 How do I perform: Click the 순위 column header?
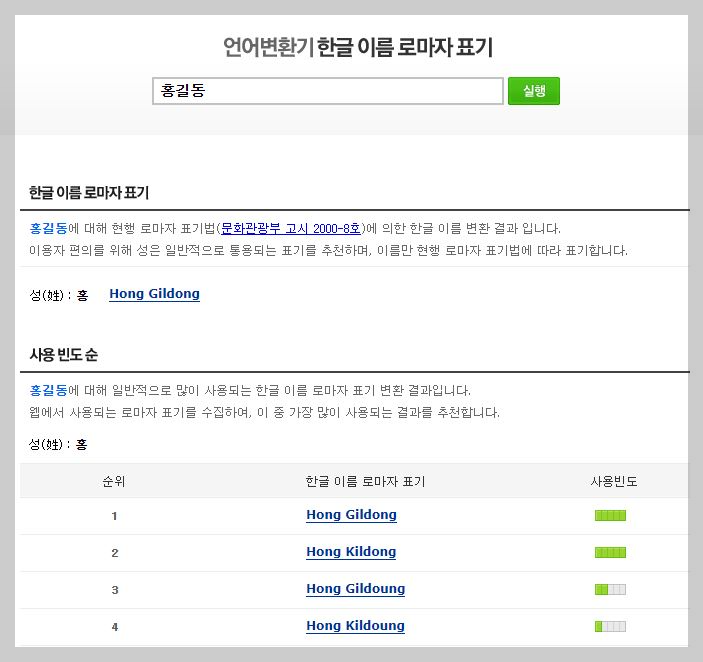pyautogui.click(x=114, y=481)
